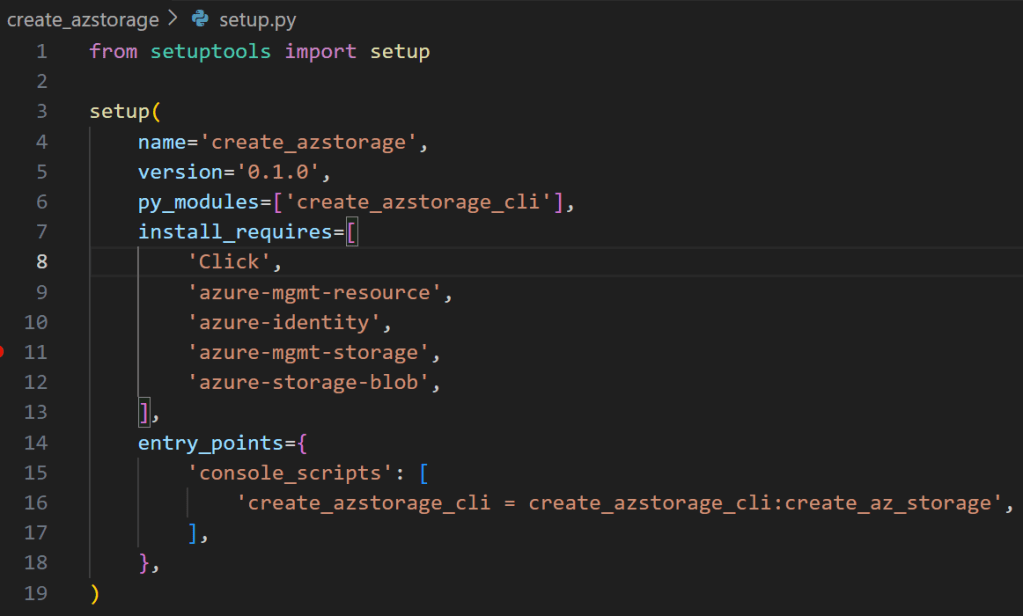Click line number 14 in the gutter

click(x=36, y=443)
